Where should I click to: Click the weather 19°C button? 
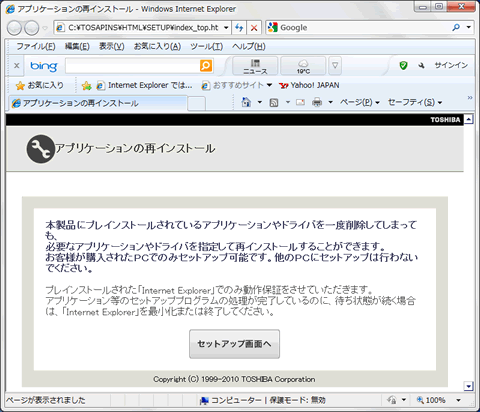(303, 66)
